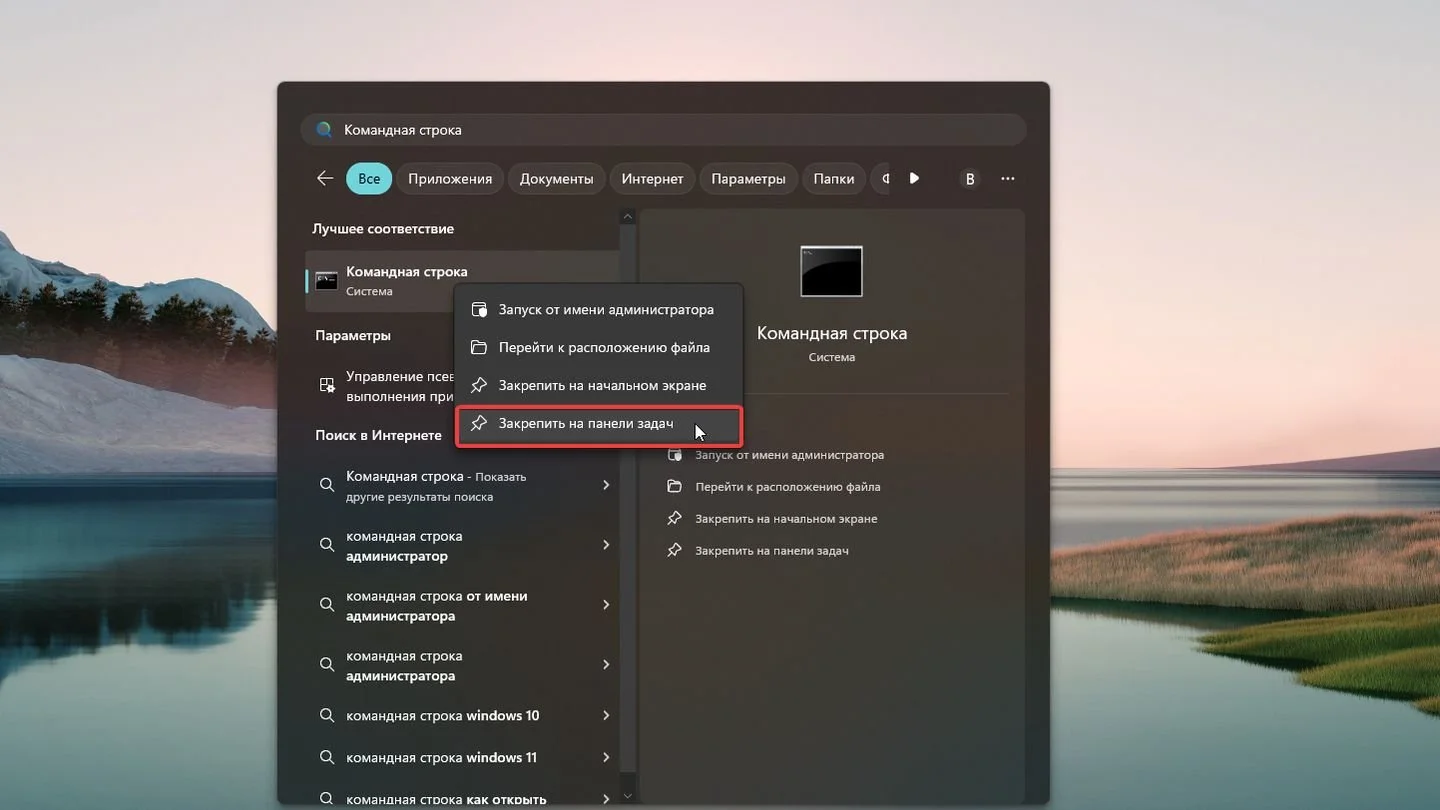Click the large Командная строка preview thumbnail

pos(831,271)
